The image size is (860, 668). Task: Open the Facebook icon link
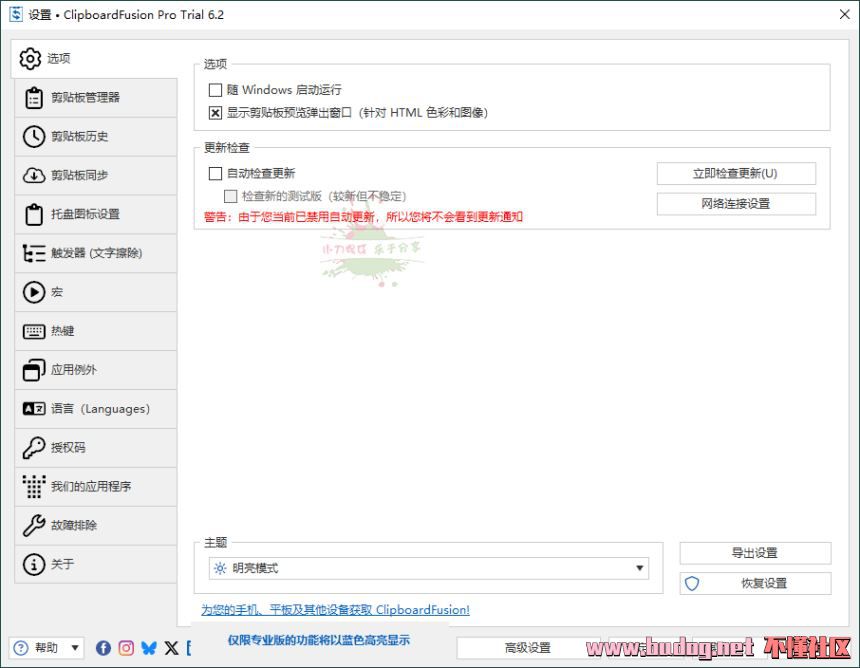coord(103,648)
